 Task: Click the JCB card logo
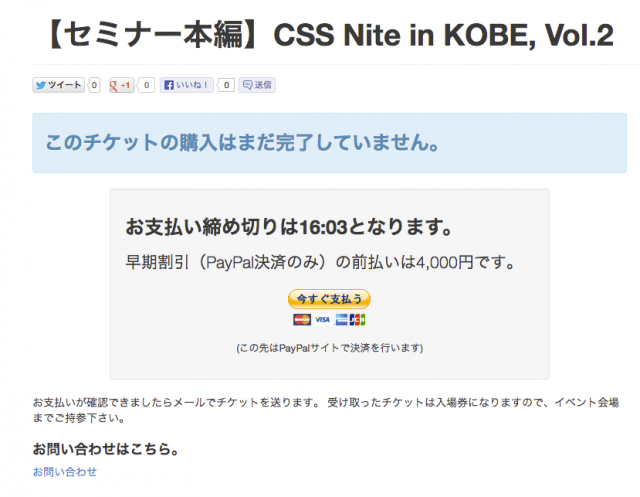point(358,320)
